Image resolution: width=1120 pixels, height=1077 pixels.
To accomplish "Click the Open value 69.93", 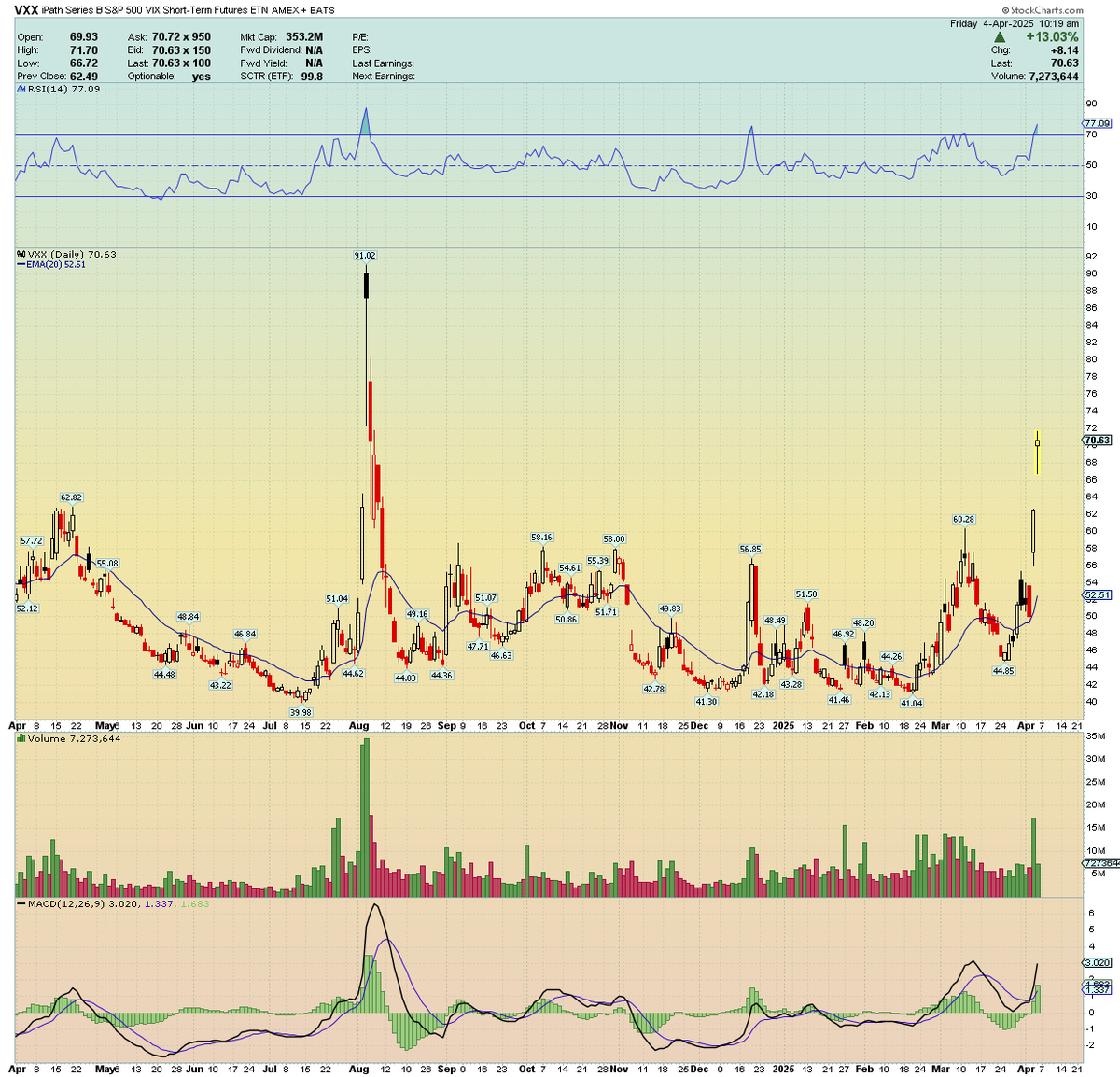I will 84,37.
